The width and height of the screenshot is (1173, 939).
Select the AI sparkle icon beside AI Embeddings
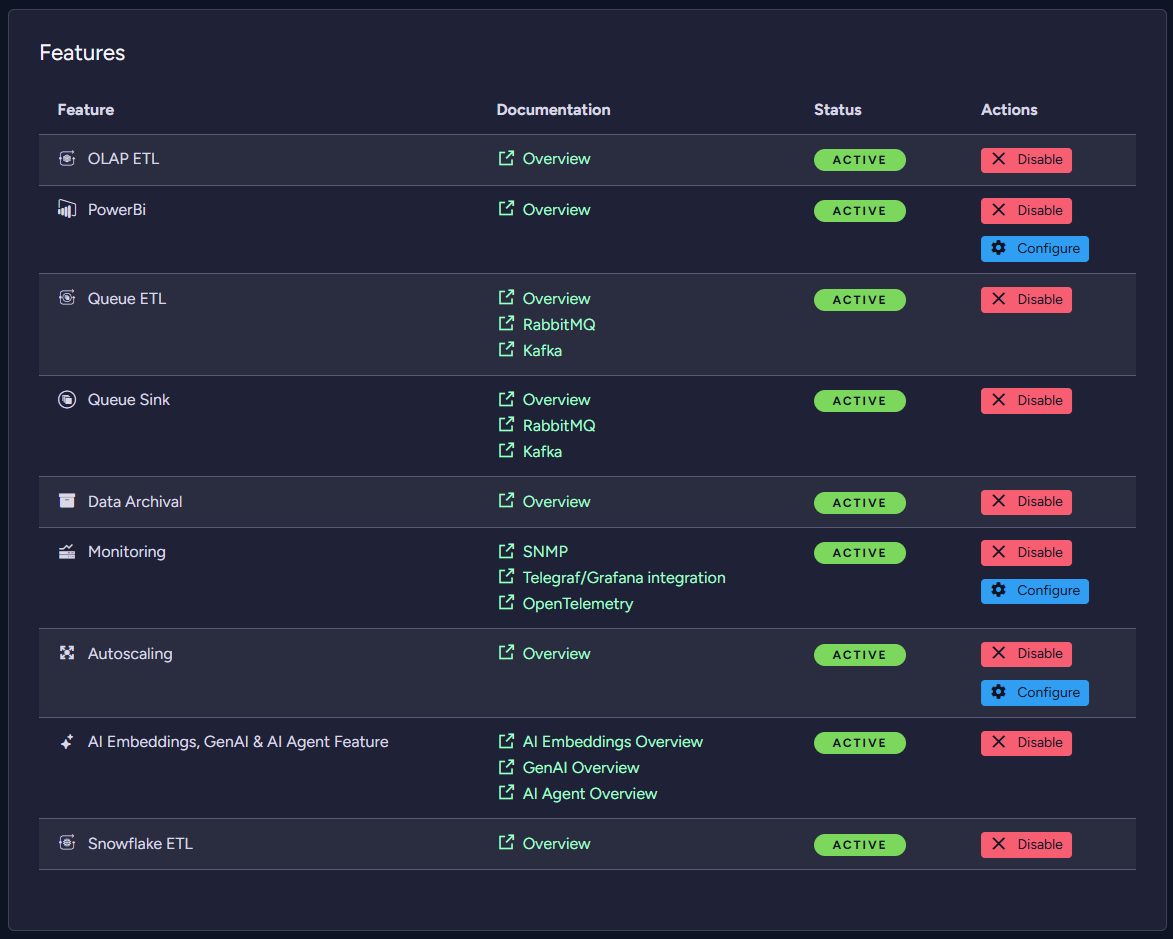click(67, 741)
